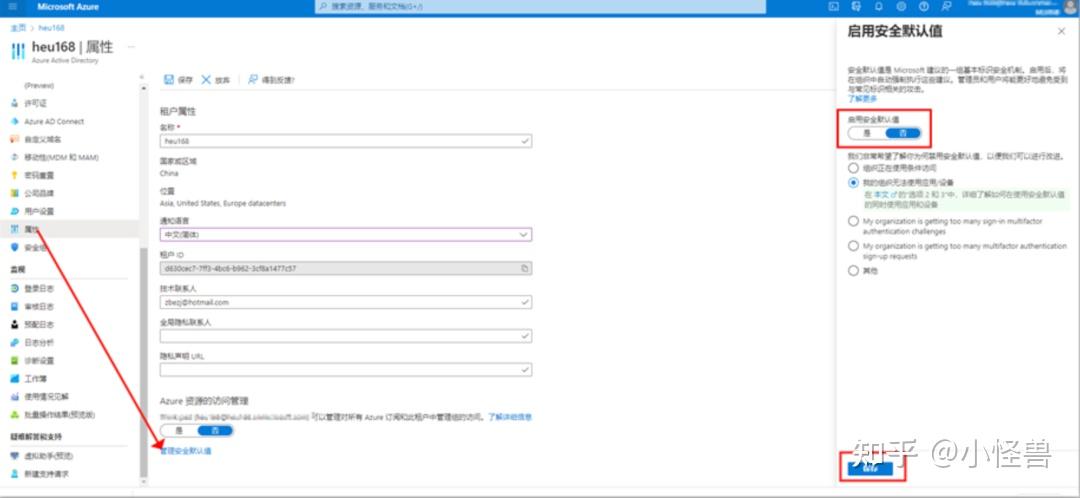
Task: Set security defaults toggle to 是
Action: pyautogui.click(x=866, y=133)
